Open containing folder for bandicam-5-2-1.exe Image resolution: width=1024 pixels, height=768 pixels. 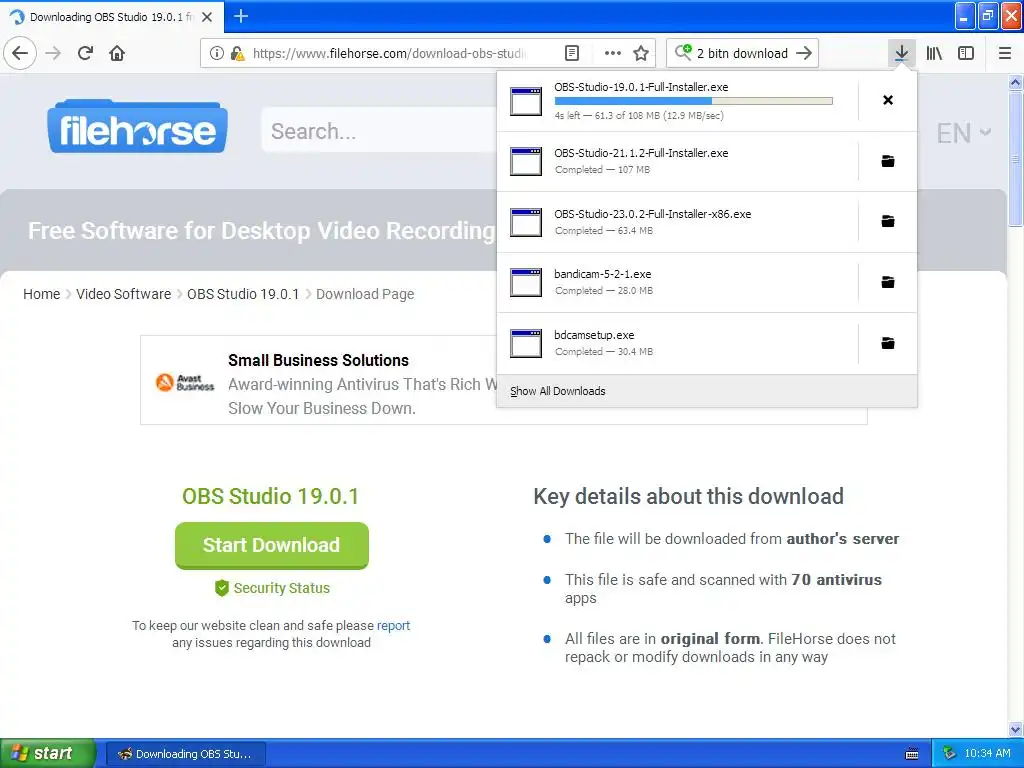[888, 282]
